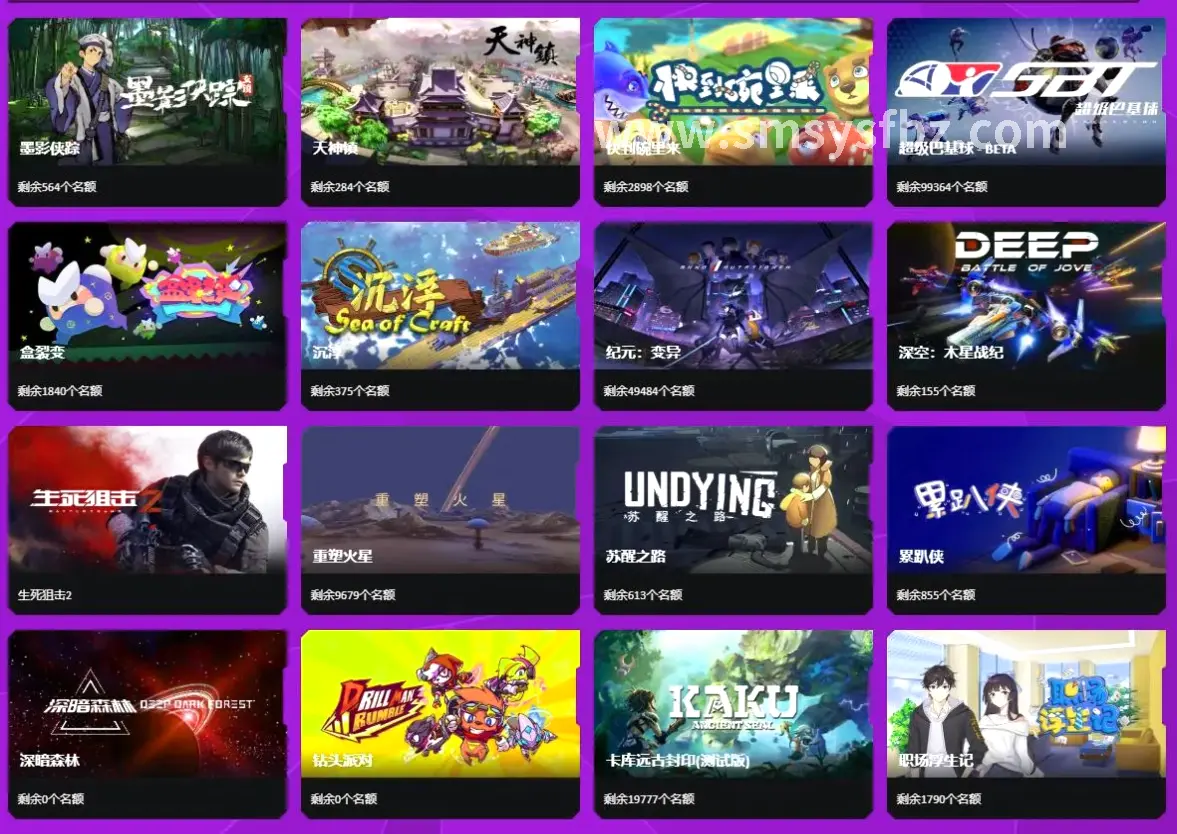1177x834 pixels.
Task: Click the 剩余9679个名额 label under 重塑火星
Action: point(353,595)
